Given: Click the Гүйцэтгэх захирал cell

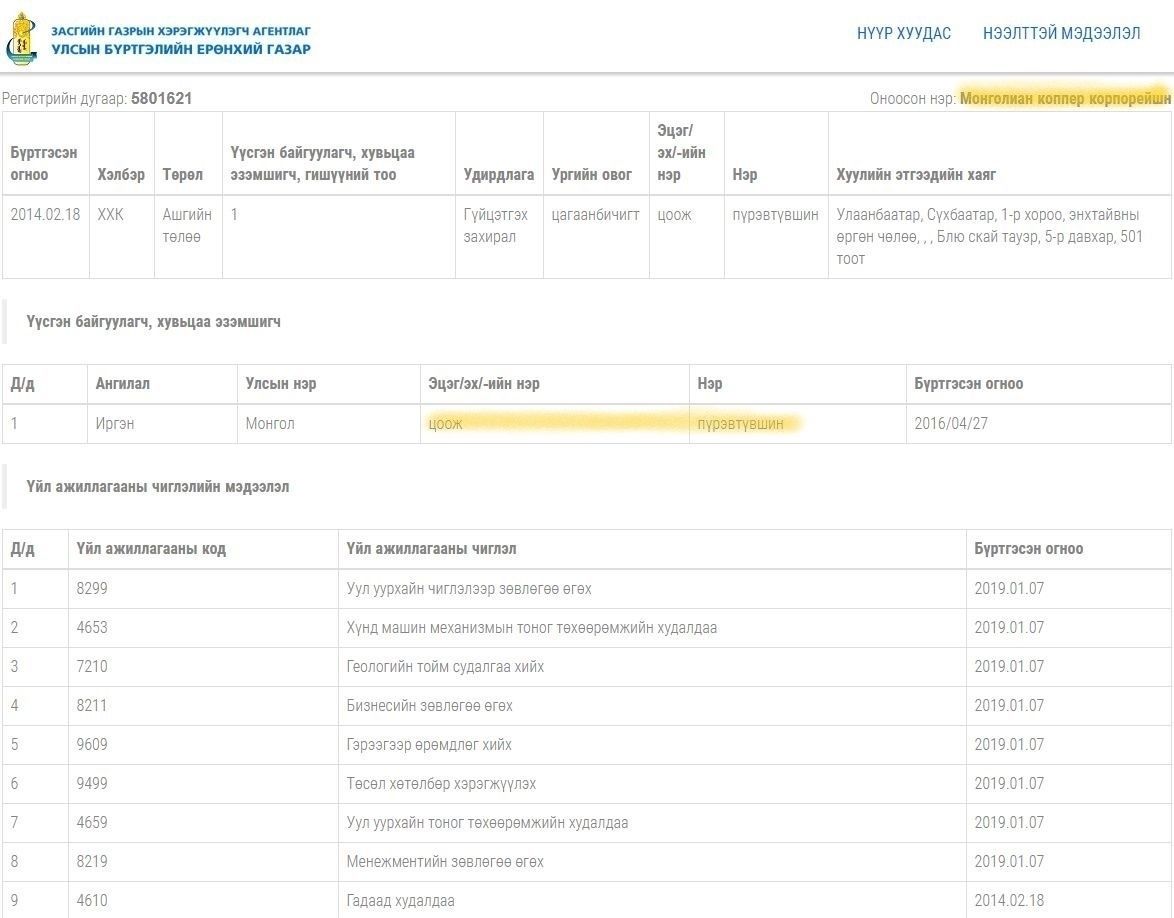Looking at the screenshot, I should pos(498,226).
